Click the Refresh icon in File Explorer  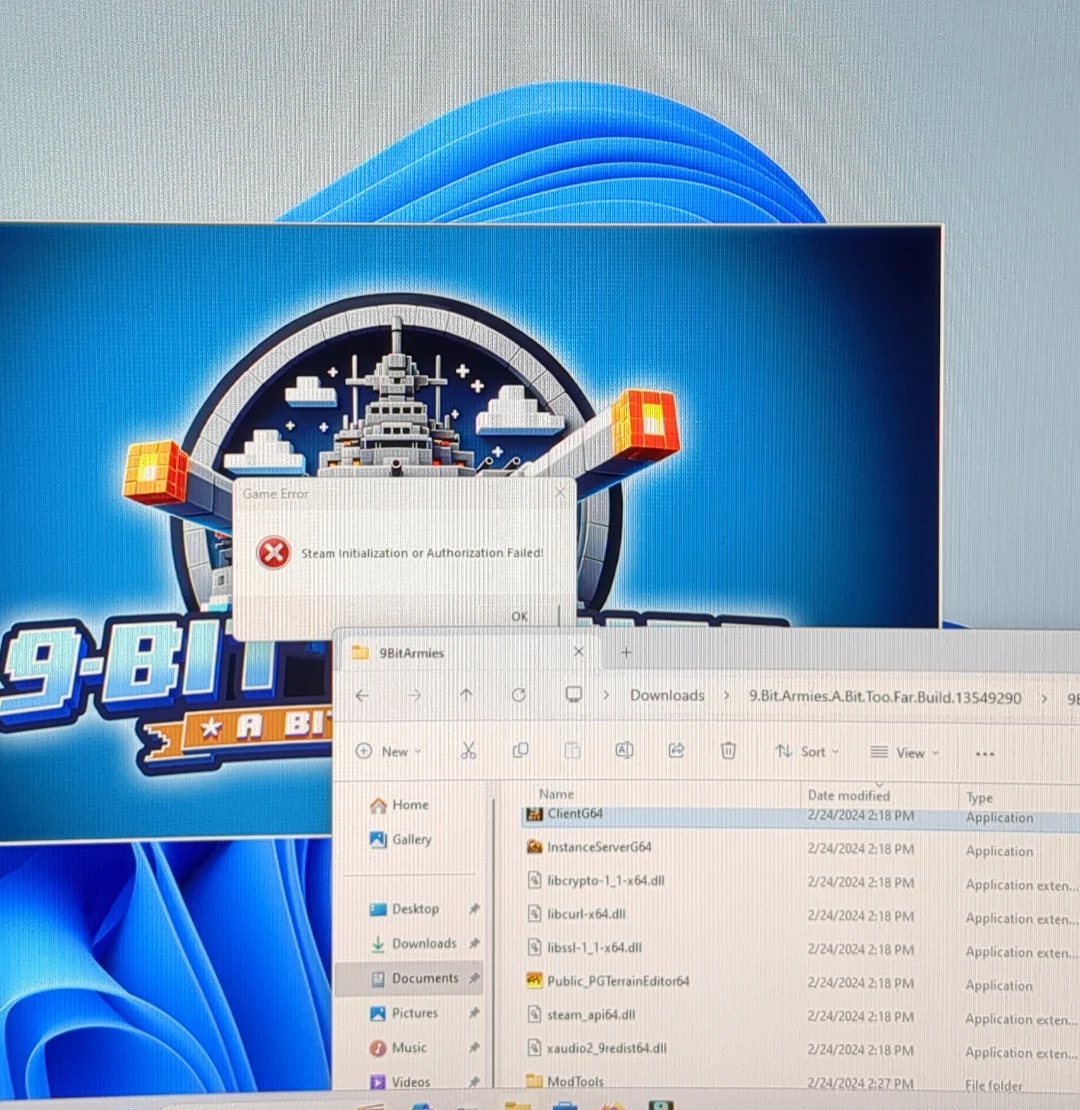point(518,696)
